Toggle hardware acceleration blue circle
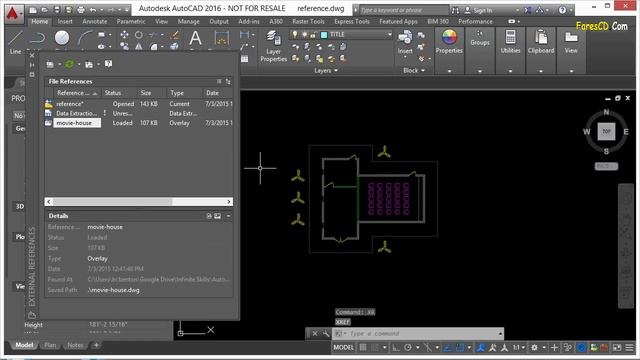The image size is (640, 360). [x=582, y=347]
